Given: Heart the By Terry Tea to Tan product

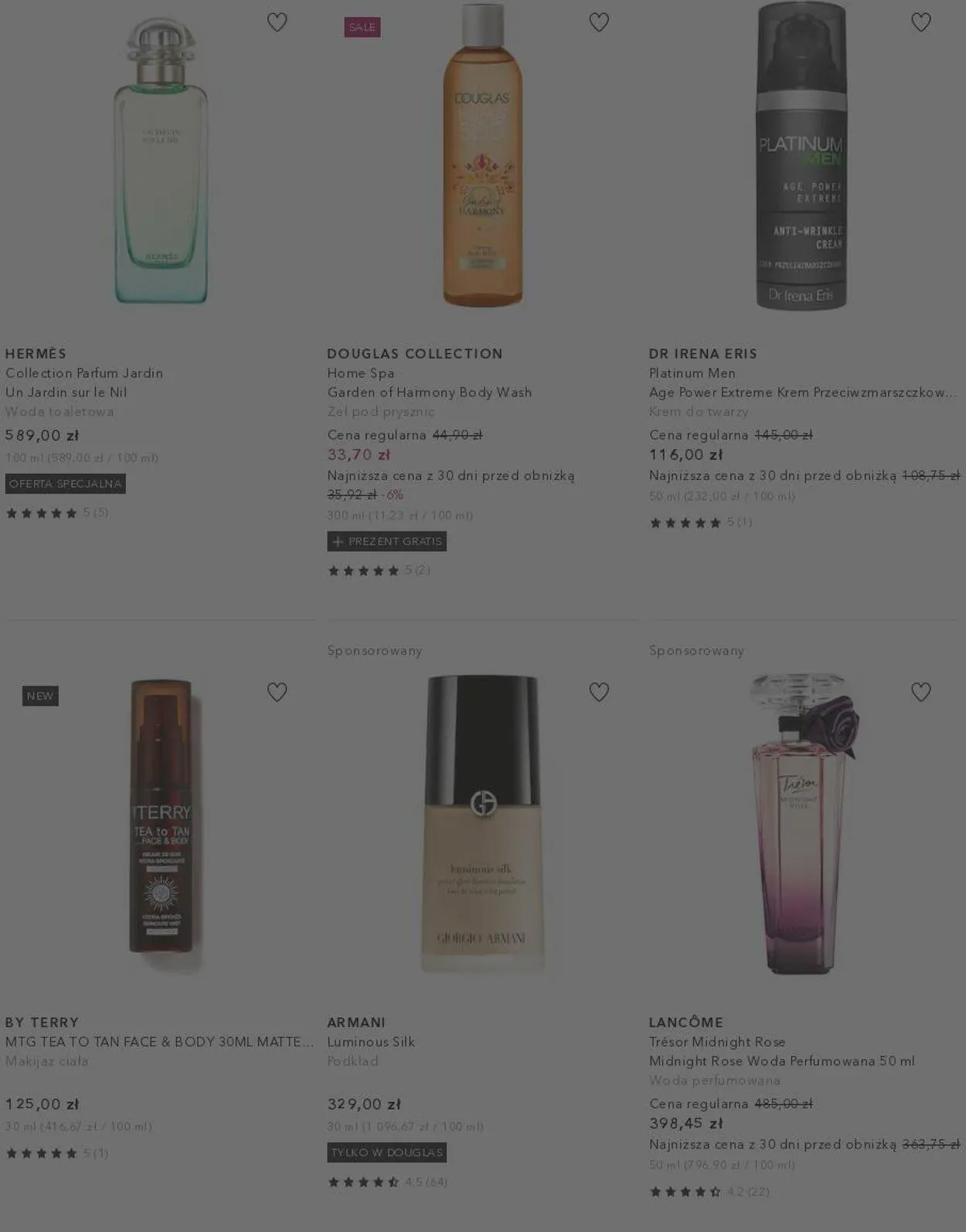Looking at the screenshot, I should (x=277, y=692).
